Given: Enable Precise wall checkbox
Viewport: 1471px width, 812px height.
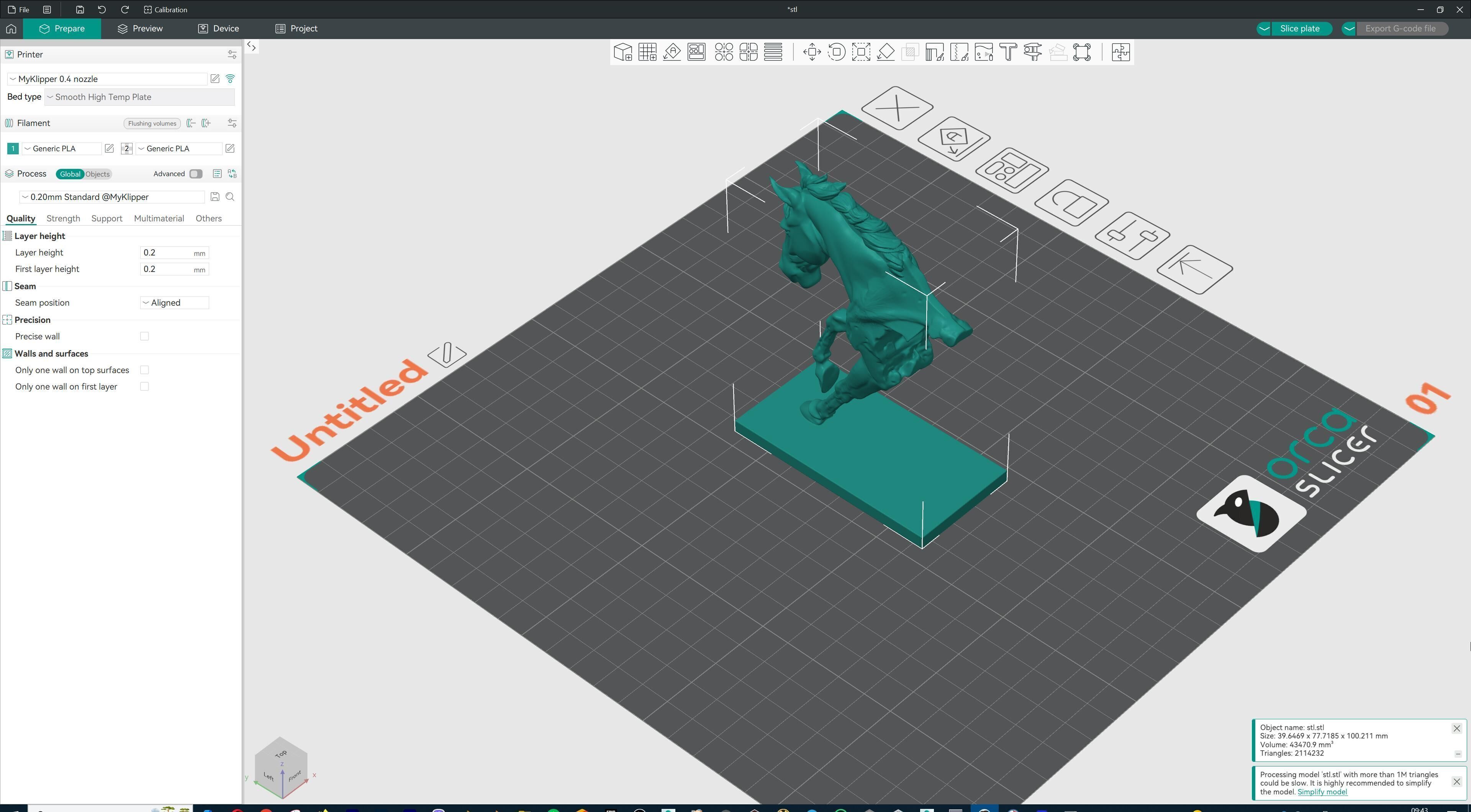Looking at the screenshot, I should (144, 336).
